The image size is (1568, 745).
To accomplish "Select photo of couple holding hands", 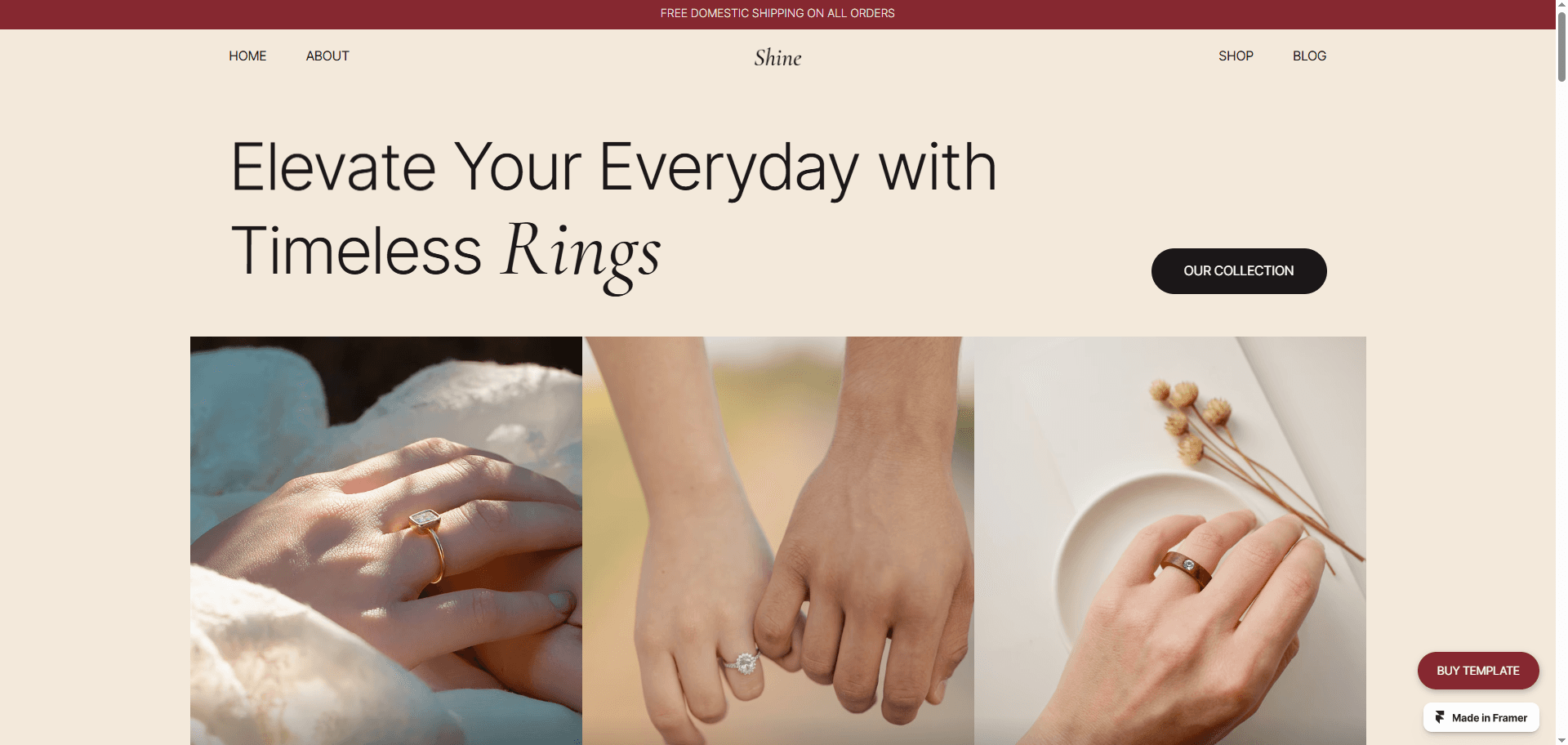I will click(778, 540).
